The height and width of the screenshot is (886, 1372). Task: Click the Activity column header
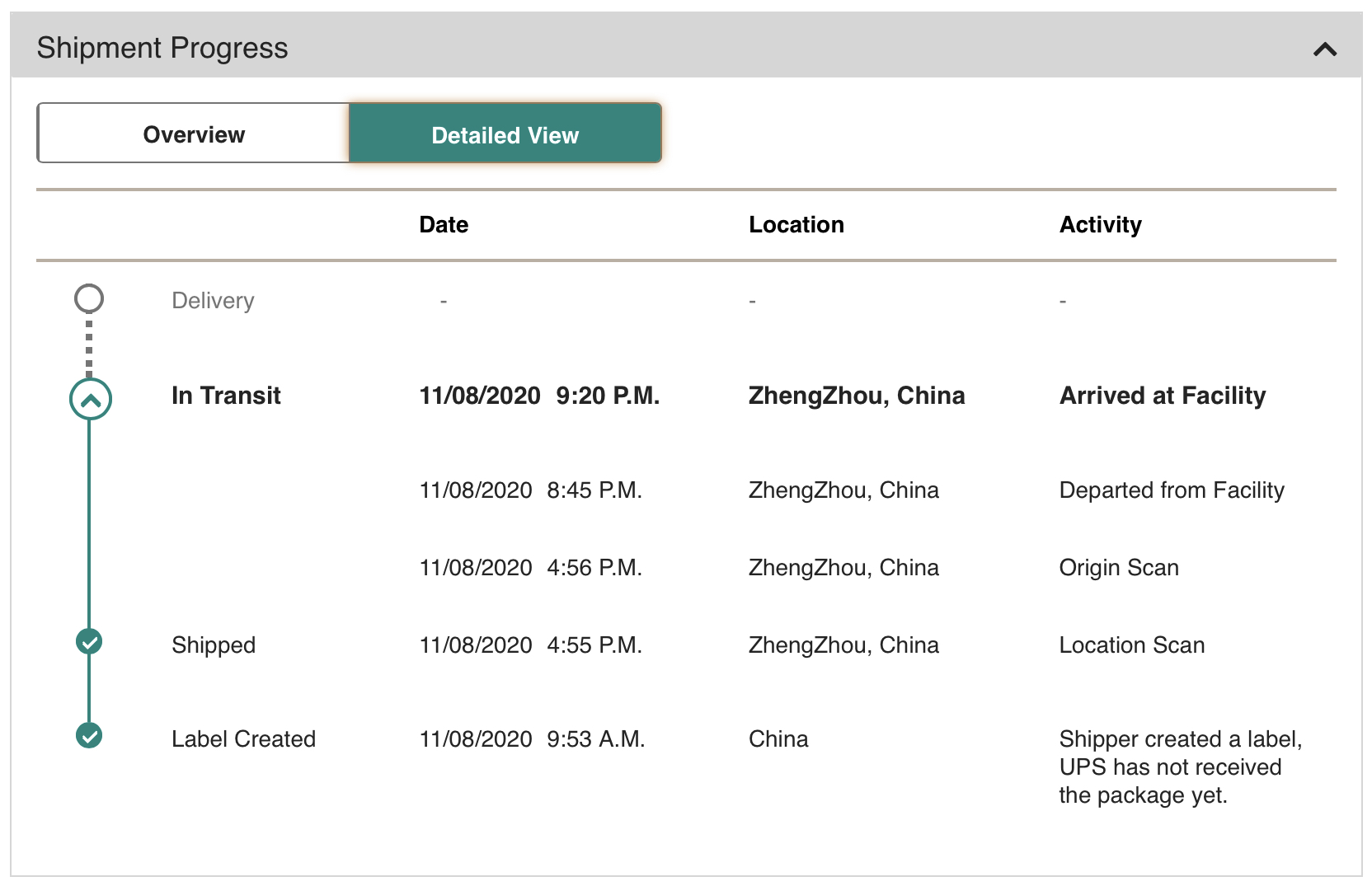[1100, 225]
